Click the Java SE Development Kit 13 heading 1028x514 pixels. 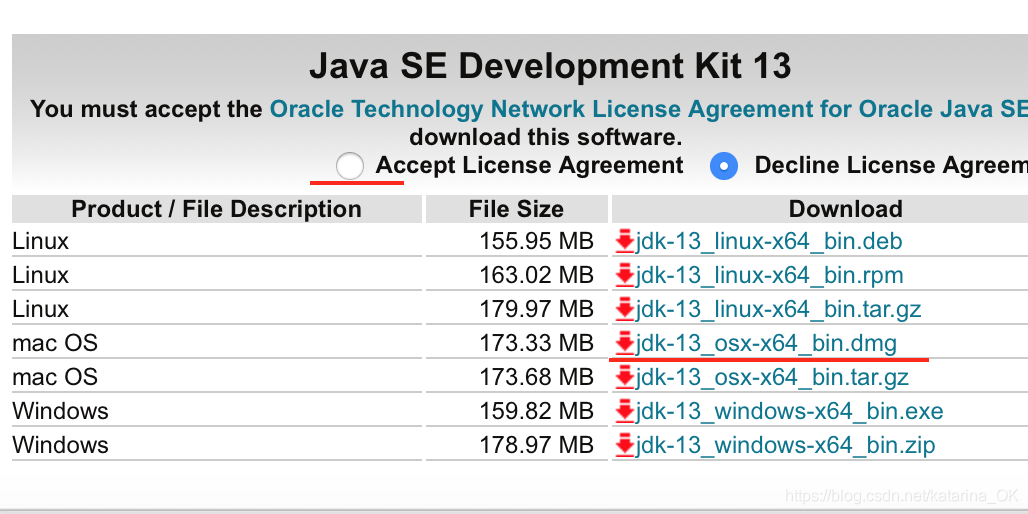click(x=550, y=66)
